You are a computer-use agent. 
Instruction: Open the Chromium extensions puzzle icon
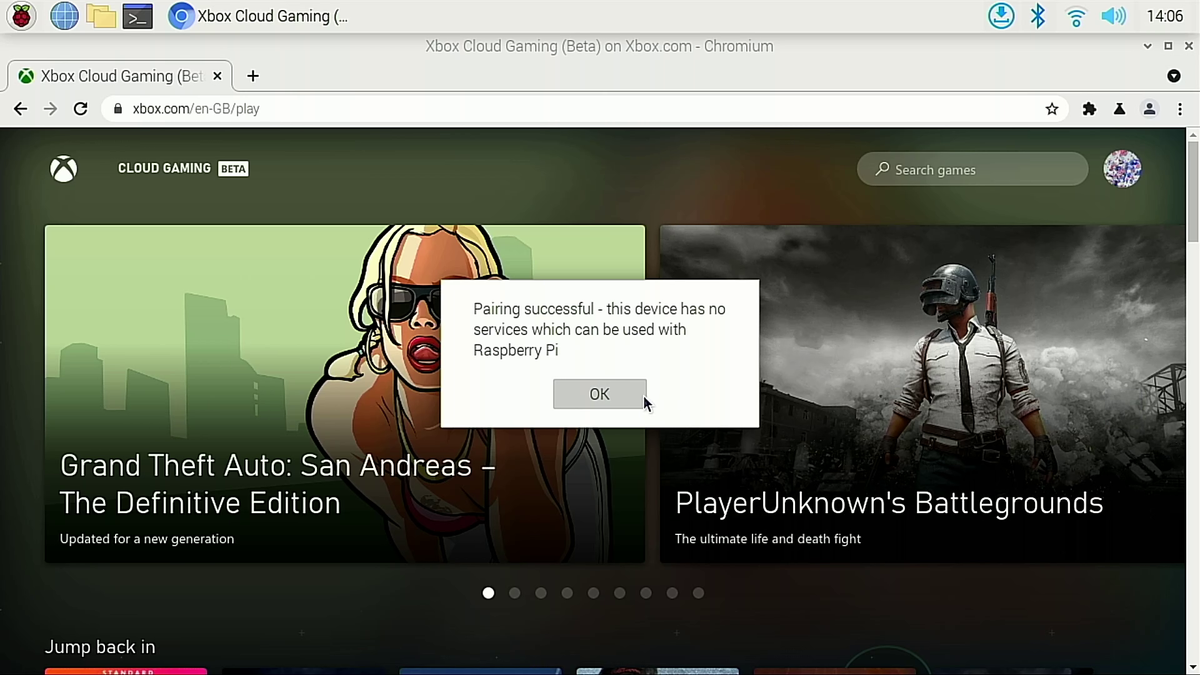tap(1089, 108)
